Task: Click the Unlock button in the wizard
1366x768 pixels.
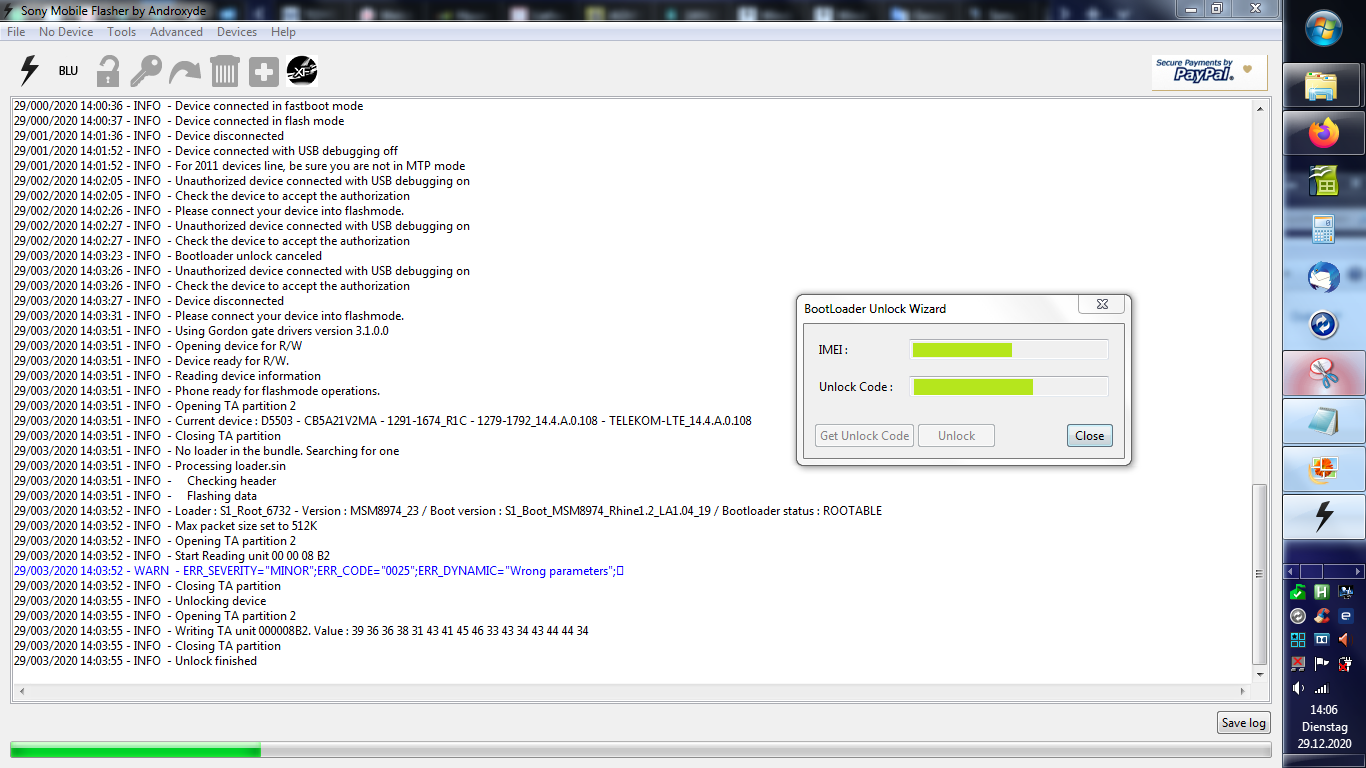Action: (957, 436)
